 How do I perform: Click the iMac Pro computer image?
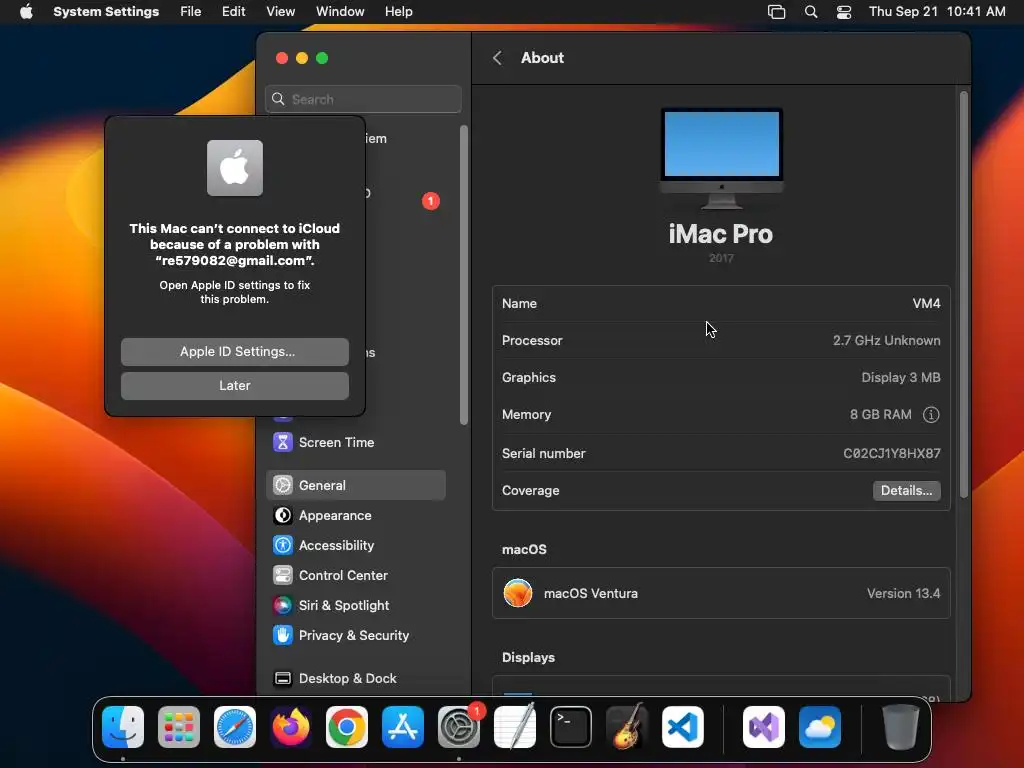point(721,159)
